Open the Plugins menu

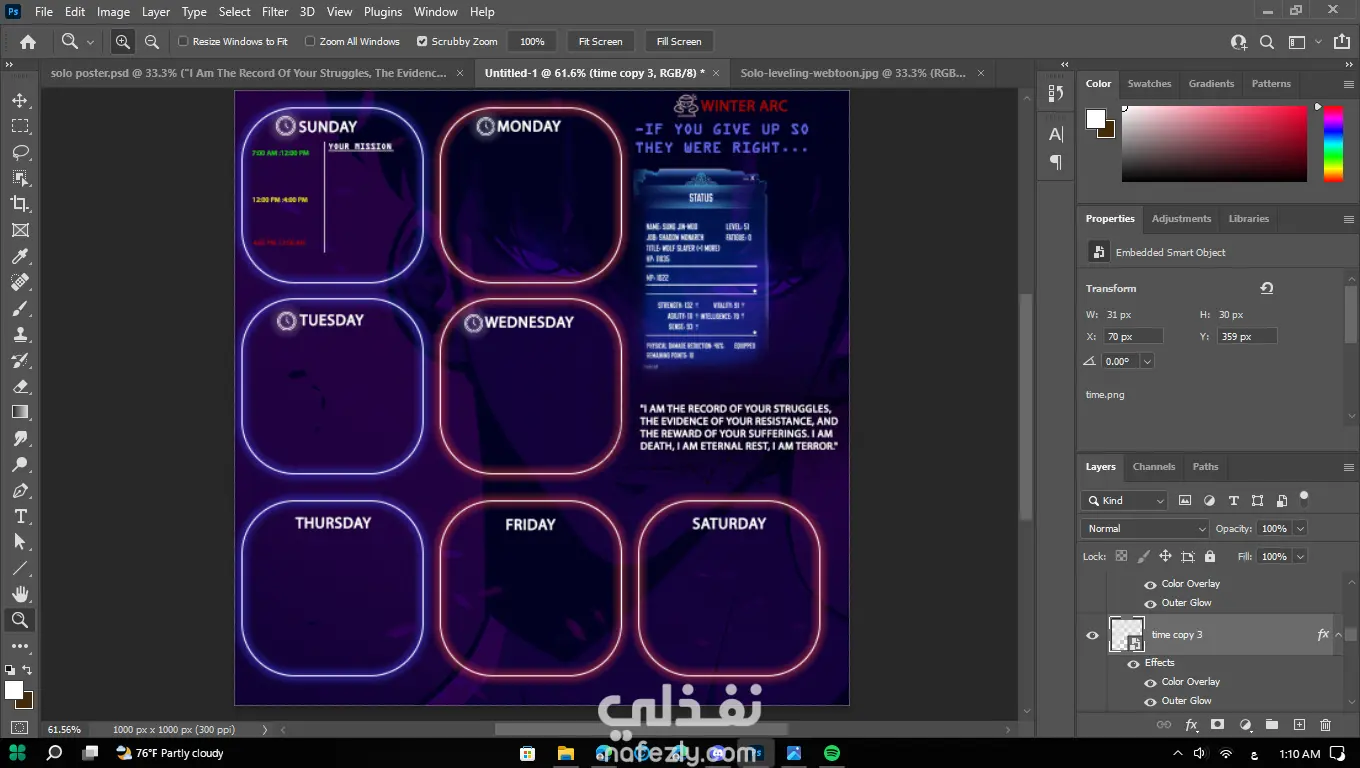(x=383, y=12)
